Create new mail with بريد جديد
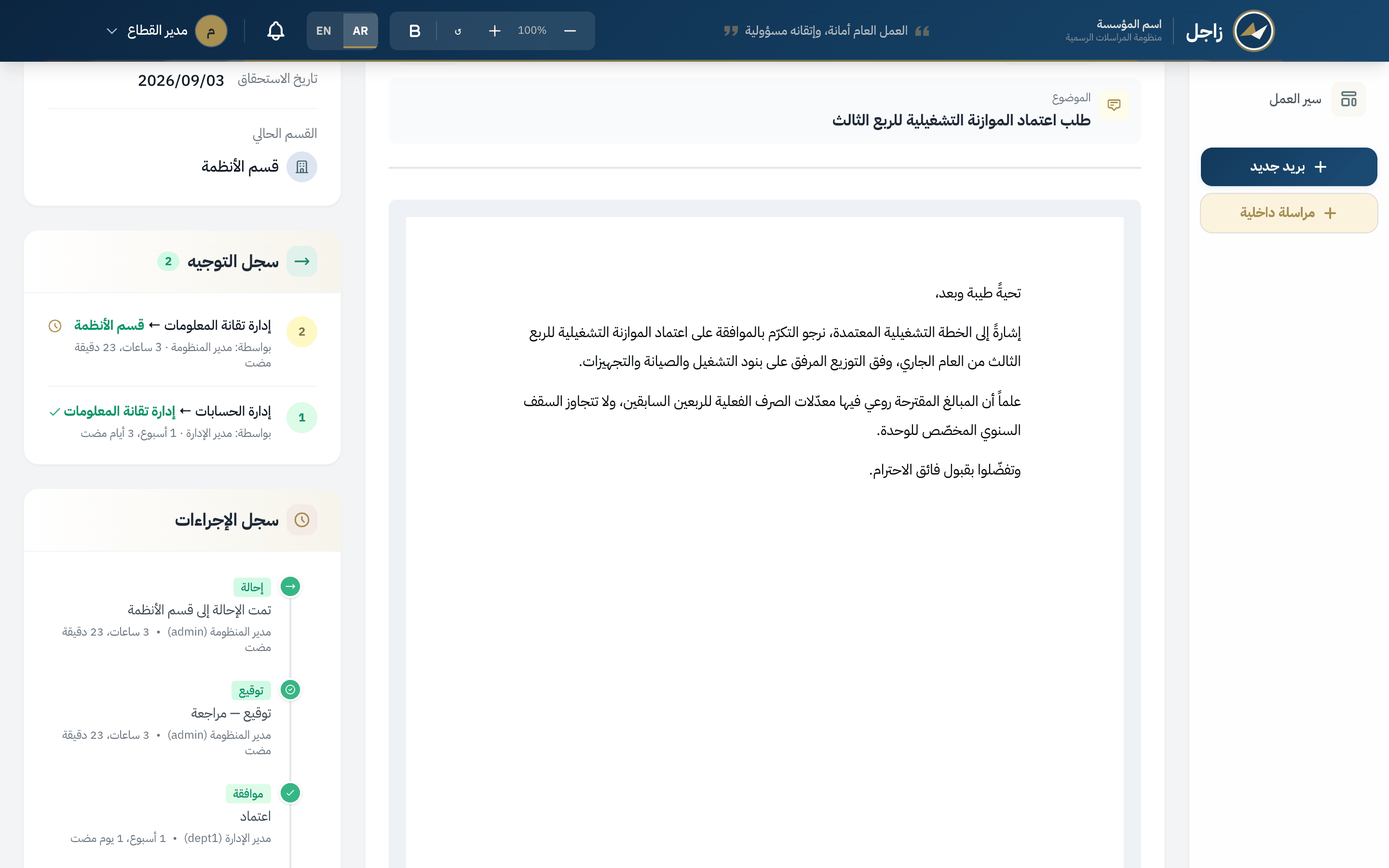 (x=1289, y=166)
